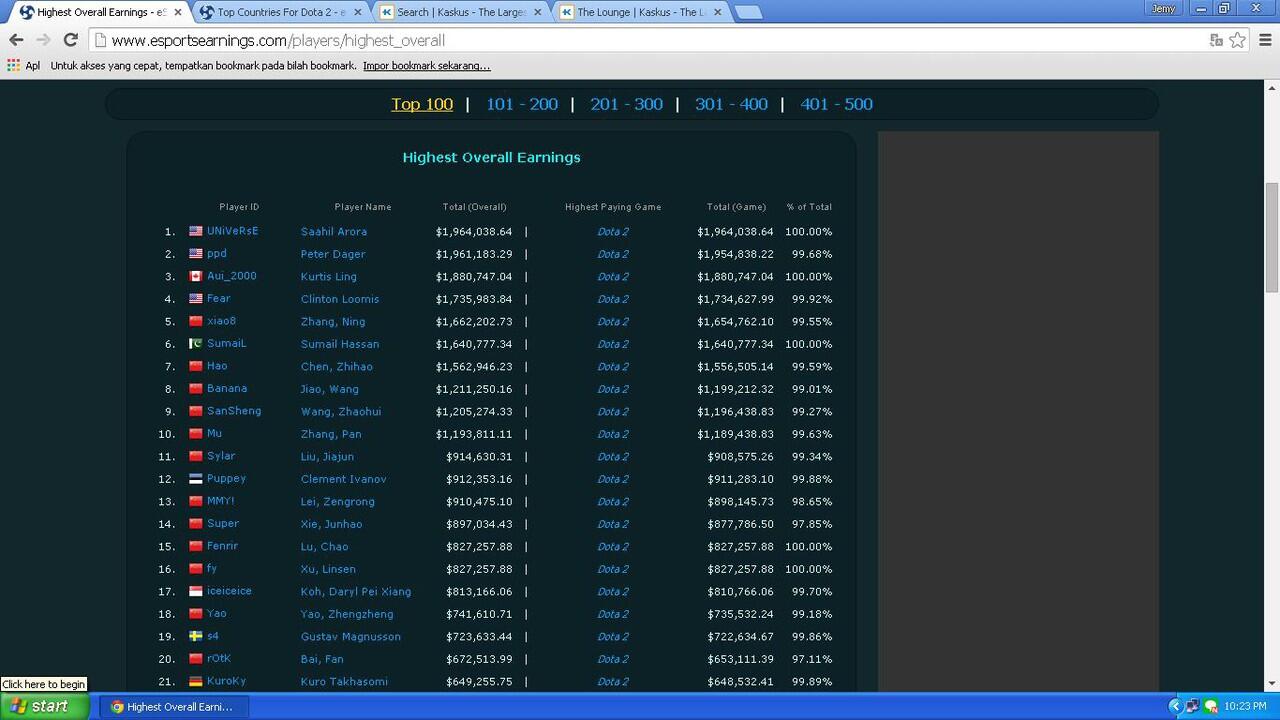The image size is (1280, 720).
Task: Reload the esportsearnings page
Action: (x=70, y=40)
